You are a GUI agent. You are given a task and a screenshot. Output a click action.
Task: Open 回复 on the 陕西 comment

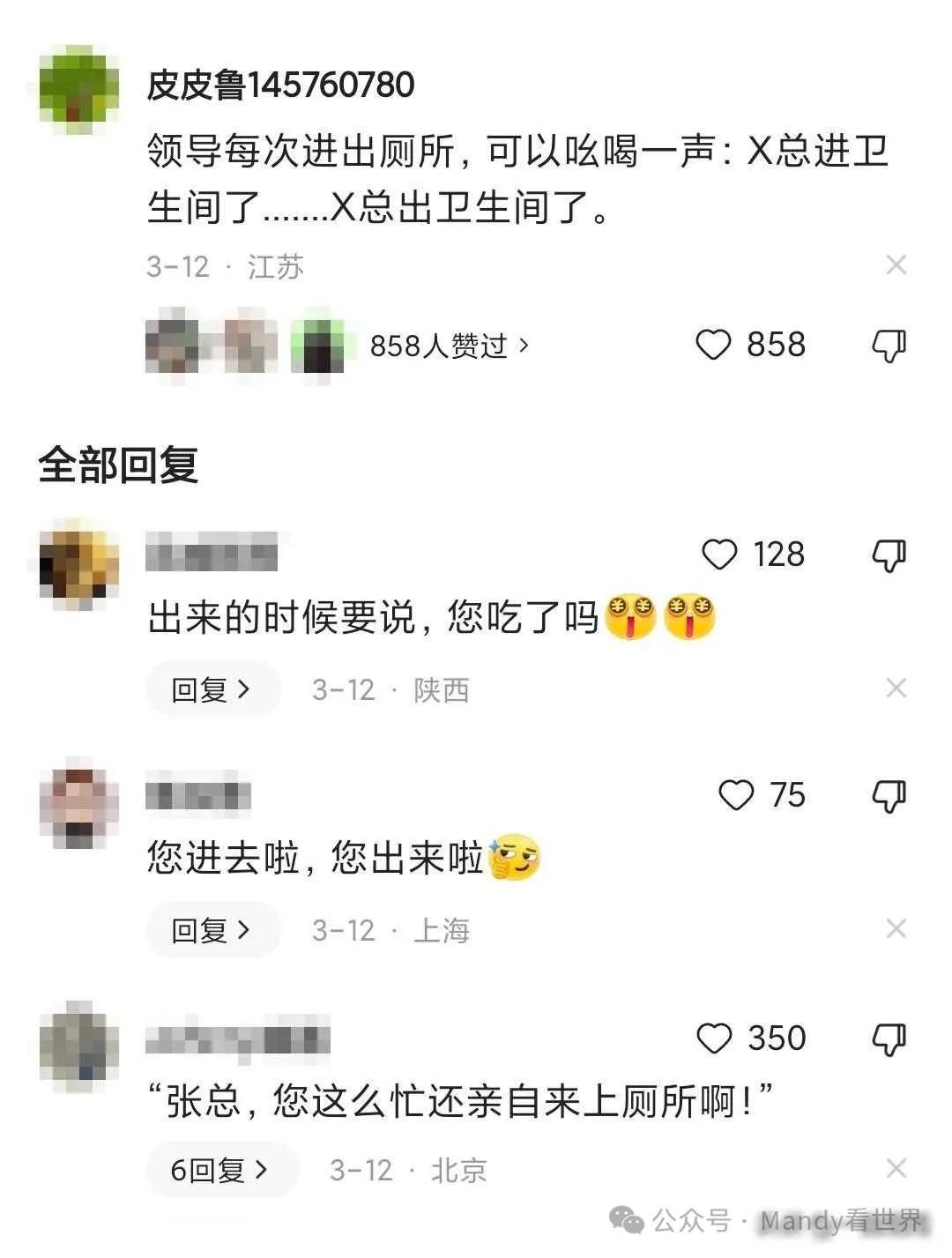pyautogui.click(x=212, y=689)
